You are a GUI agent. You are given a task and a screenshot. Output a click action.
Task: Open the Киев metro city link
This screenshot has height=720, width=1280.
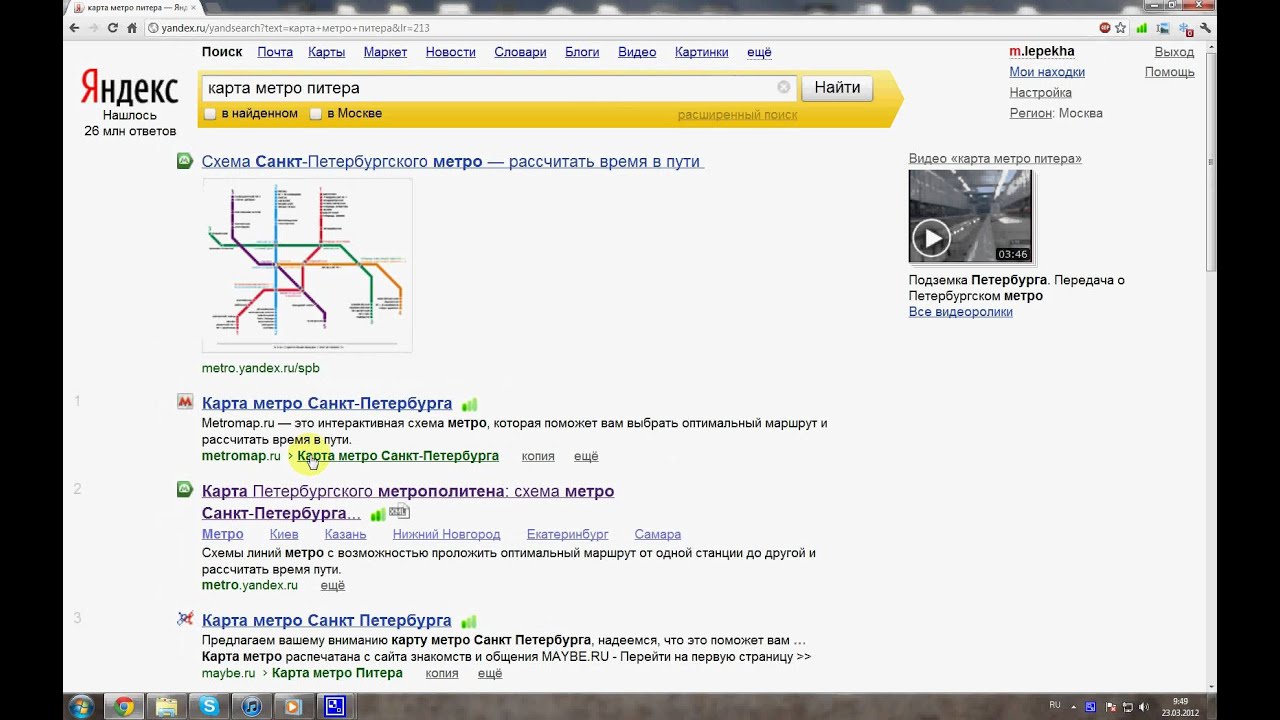coord(284,535)
